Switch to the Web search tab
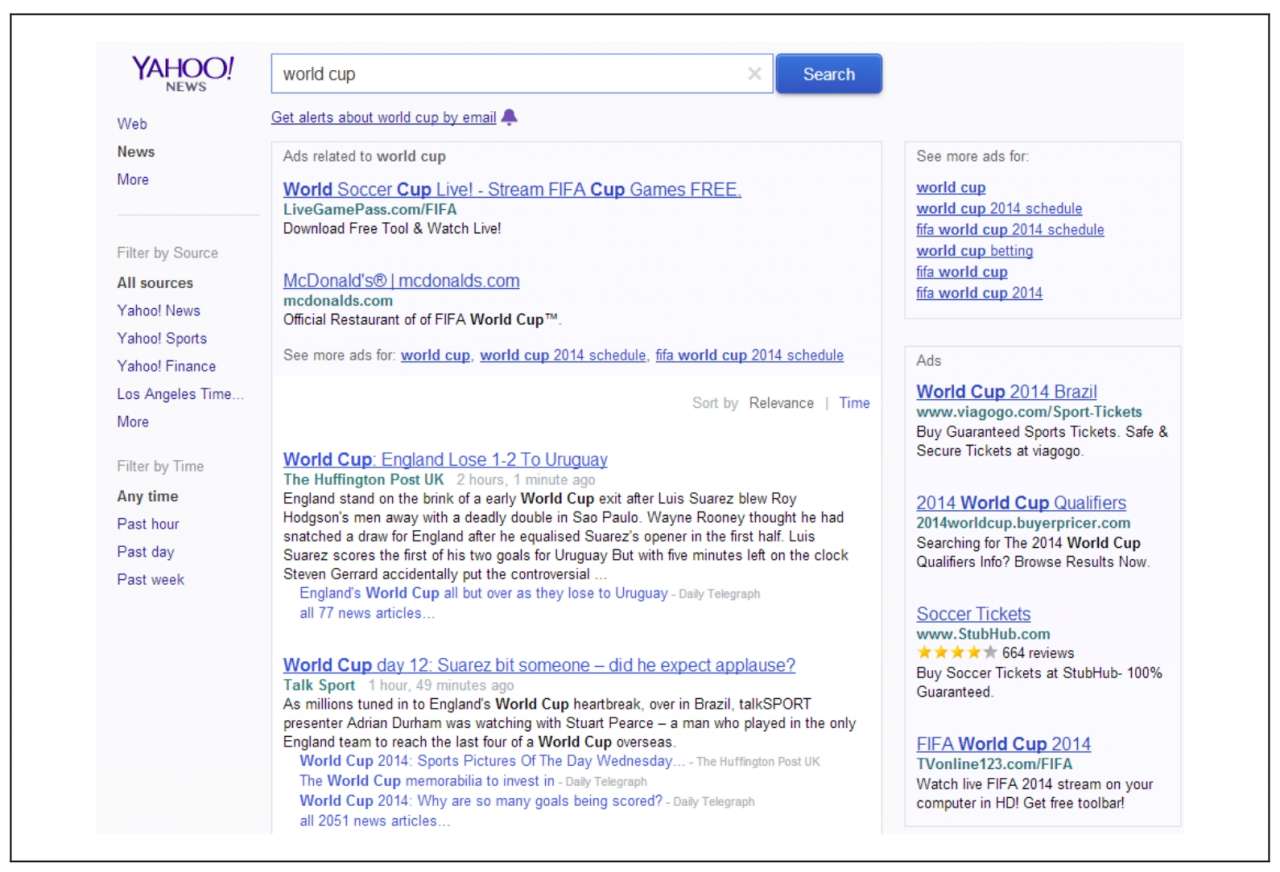 (x=132, y=124)
